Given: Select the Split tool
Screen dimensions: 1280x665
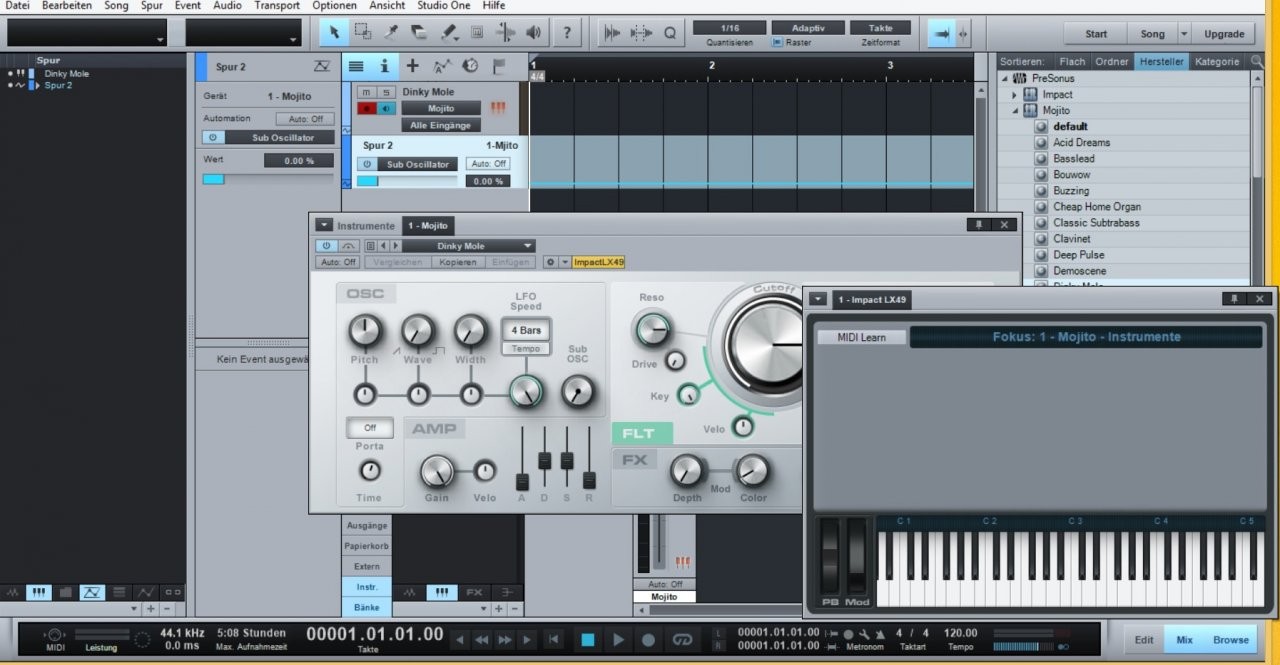Looking at the screenshot, I should (391, 33).
